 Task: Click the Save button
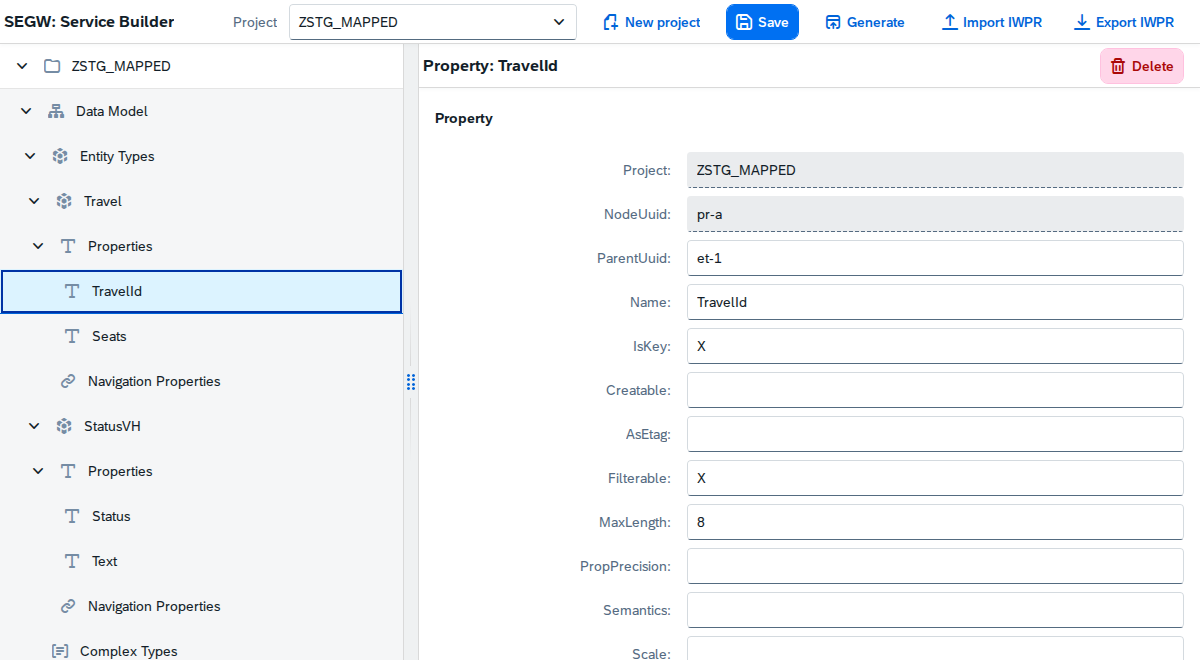pos(762,22)
